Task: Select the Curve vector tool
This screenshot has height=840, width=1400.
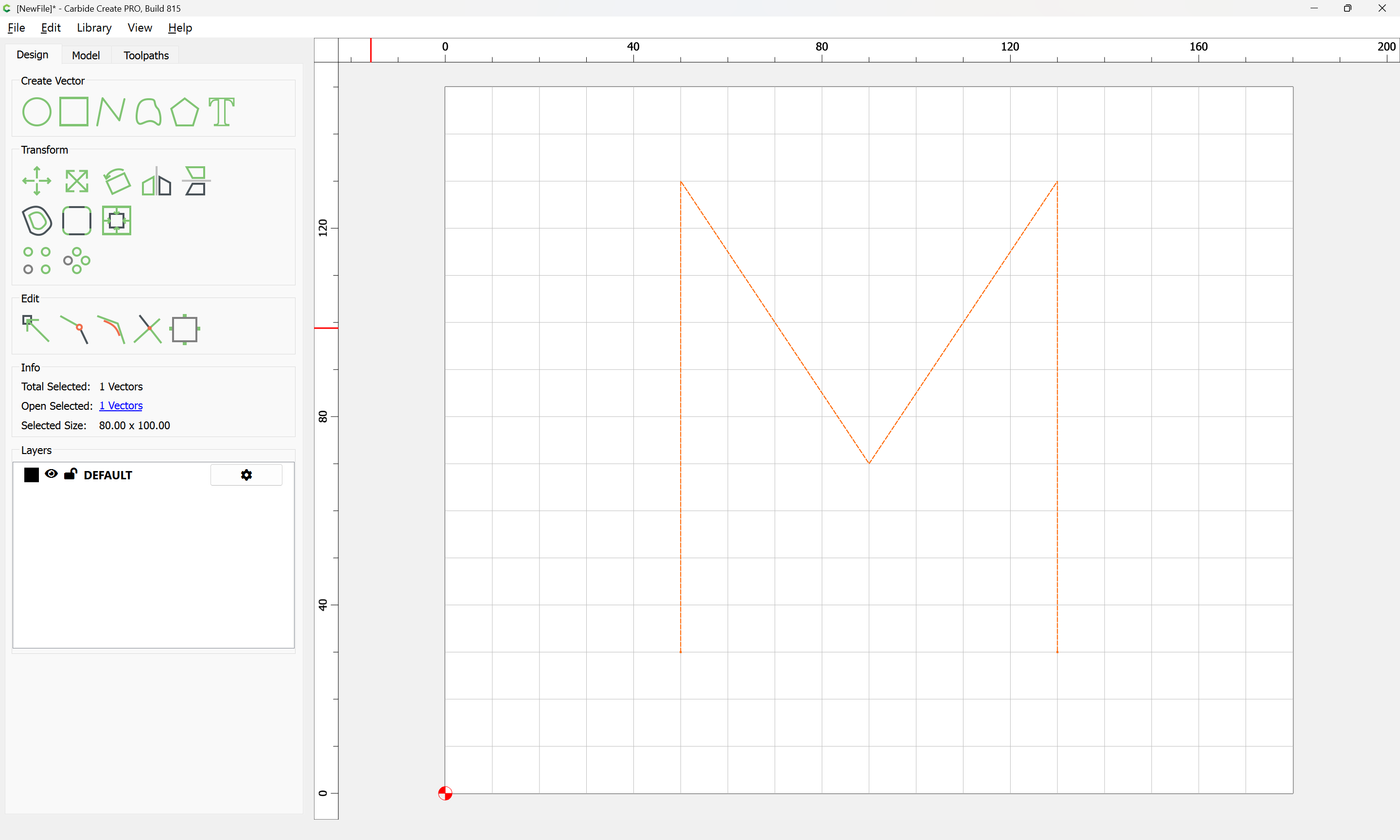Action: coord(148,111)
